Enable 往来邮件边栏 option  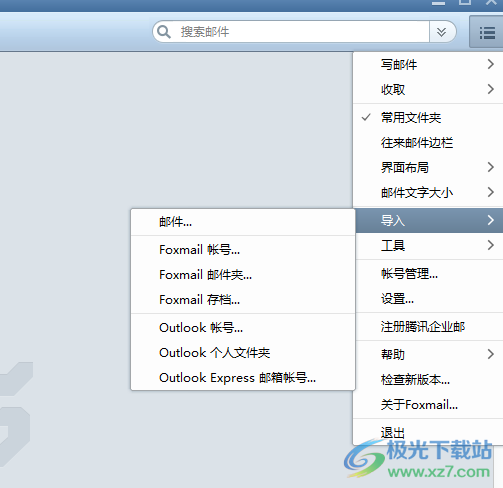tap(428, 142)
